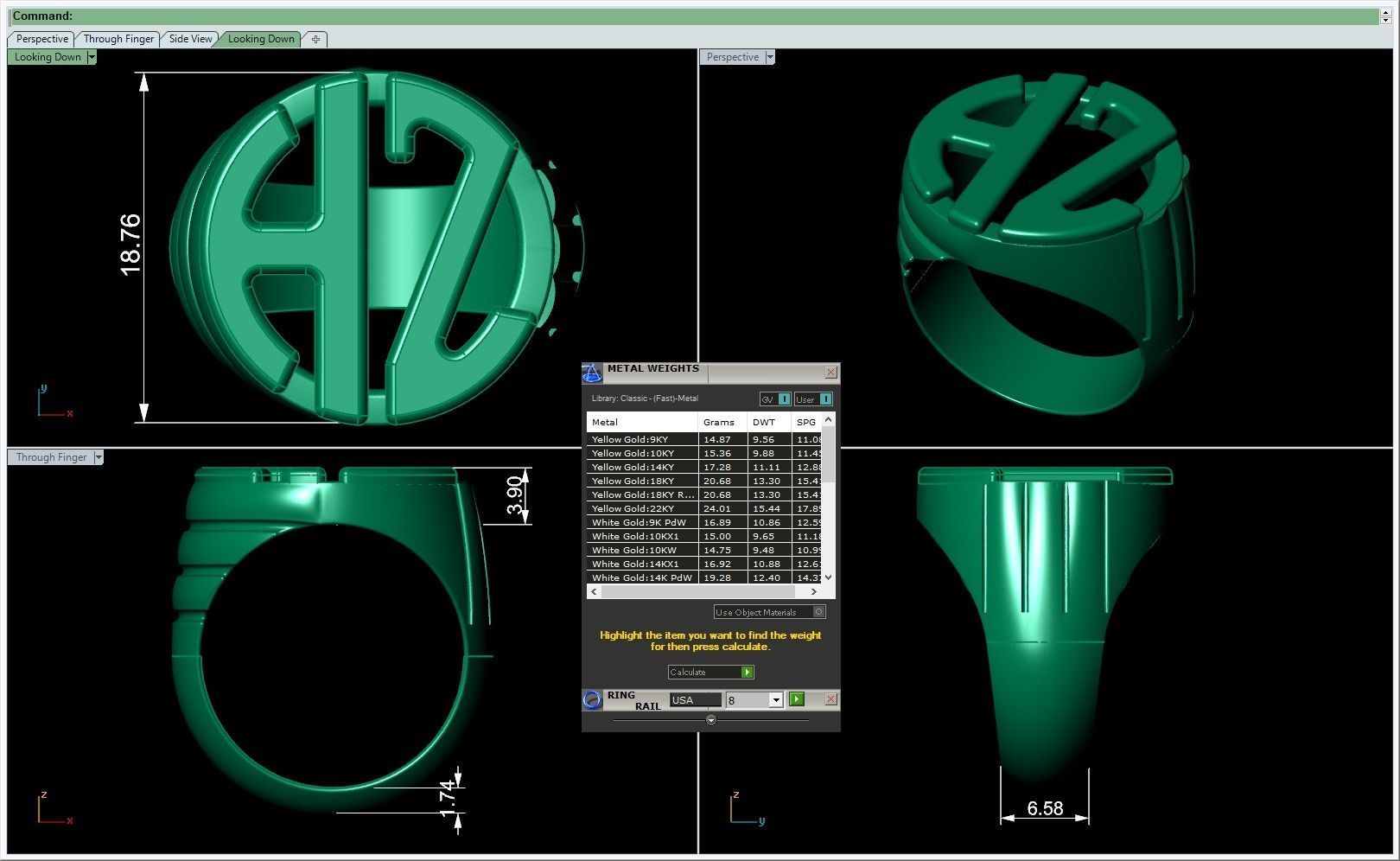Image resolution: width=1400 pixels, height=861 pixels.
Task: Select the White Gold:9K PdW row
Action: (704, 522)
